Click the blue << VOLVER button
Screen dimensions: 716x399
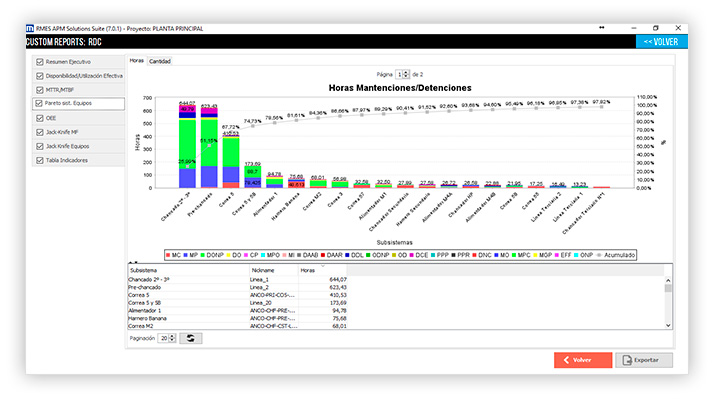coord(661,42)
